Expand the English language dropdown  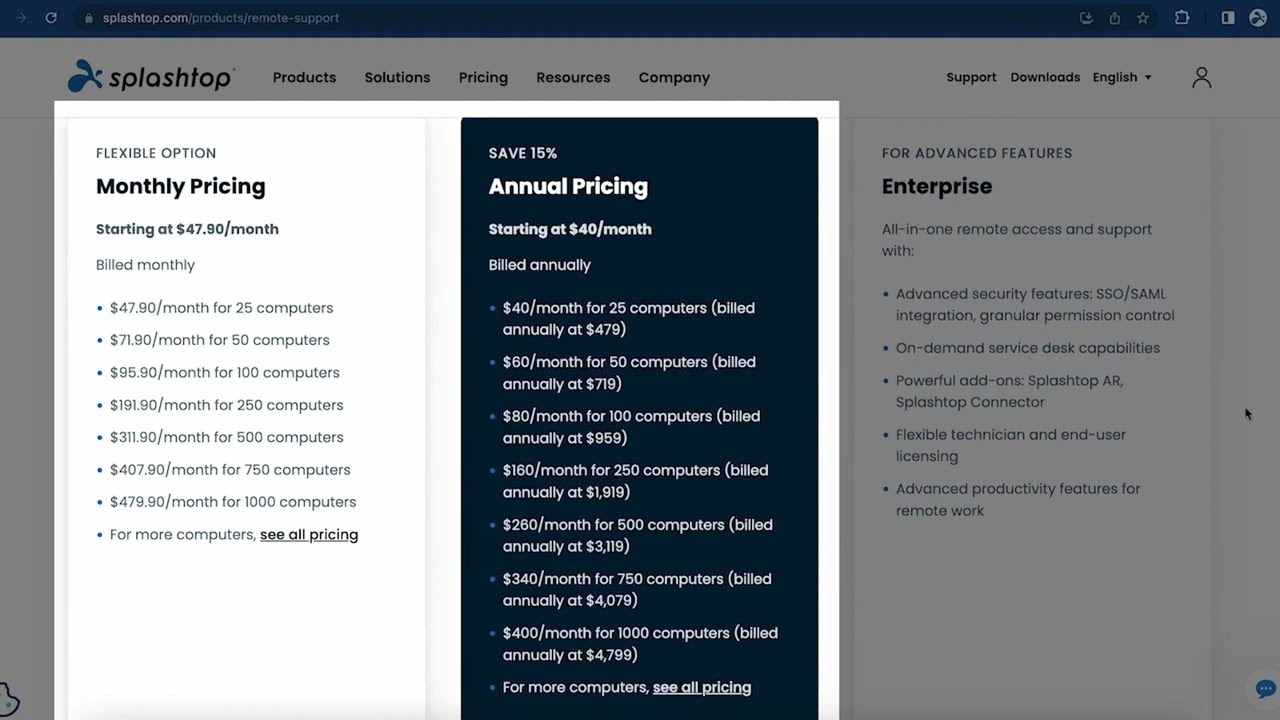[x=1122, y=77]
